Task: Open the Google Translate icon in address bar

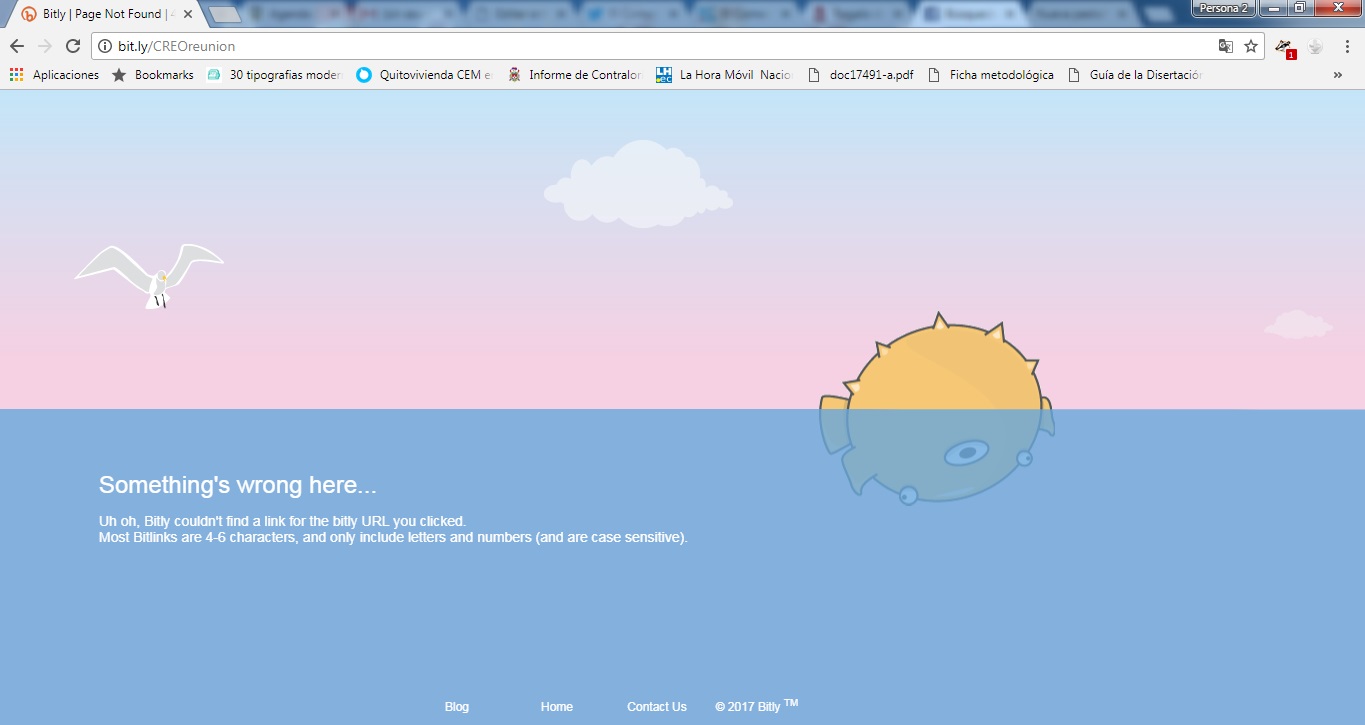Action: (1225, 46)
